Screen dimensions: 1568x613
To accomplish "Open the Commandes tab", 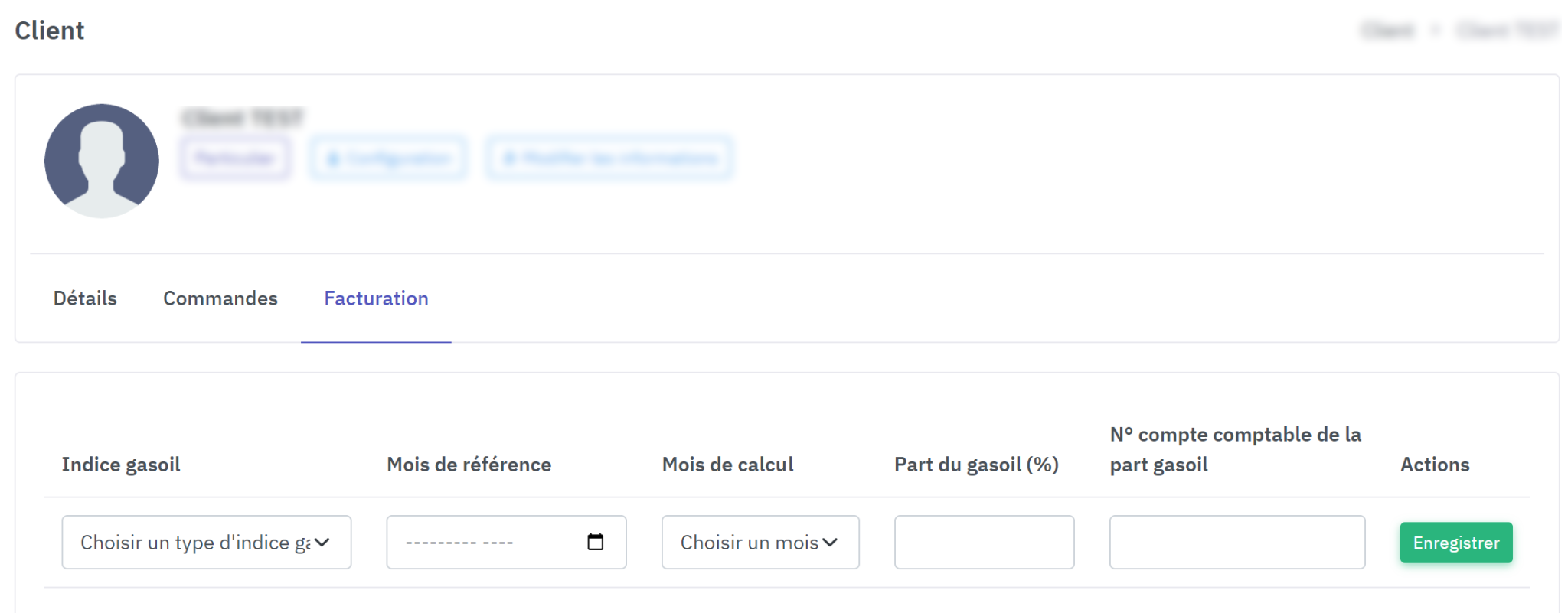I will pos(220,298).
